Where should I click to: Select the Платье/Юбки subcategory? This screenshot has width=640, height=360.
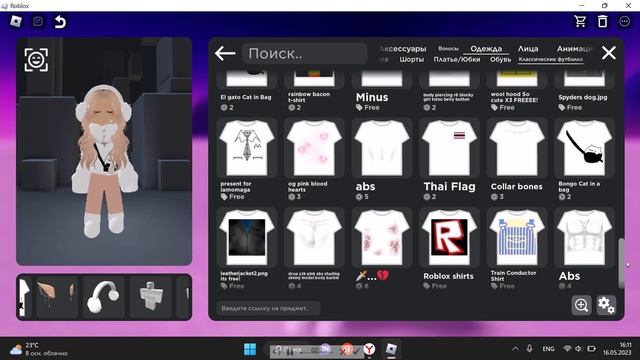click(457, 60)
